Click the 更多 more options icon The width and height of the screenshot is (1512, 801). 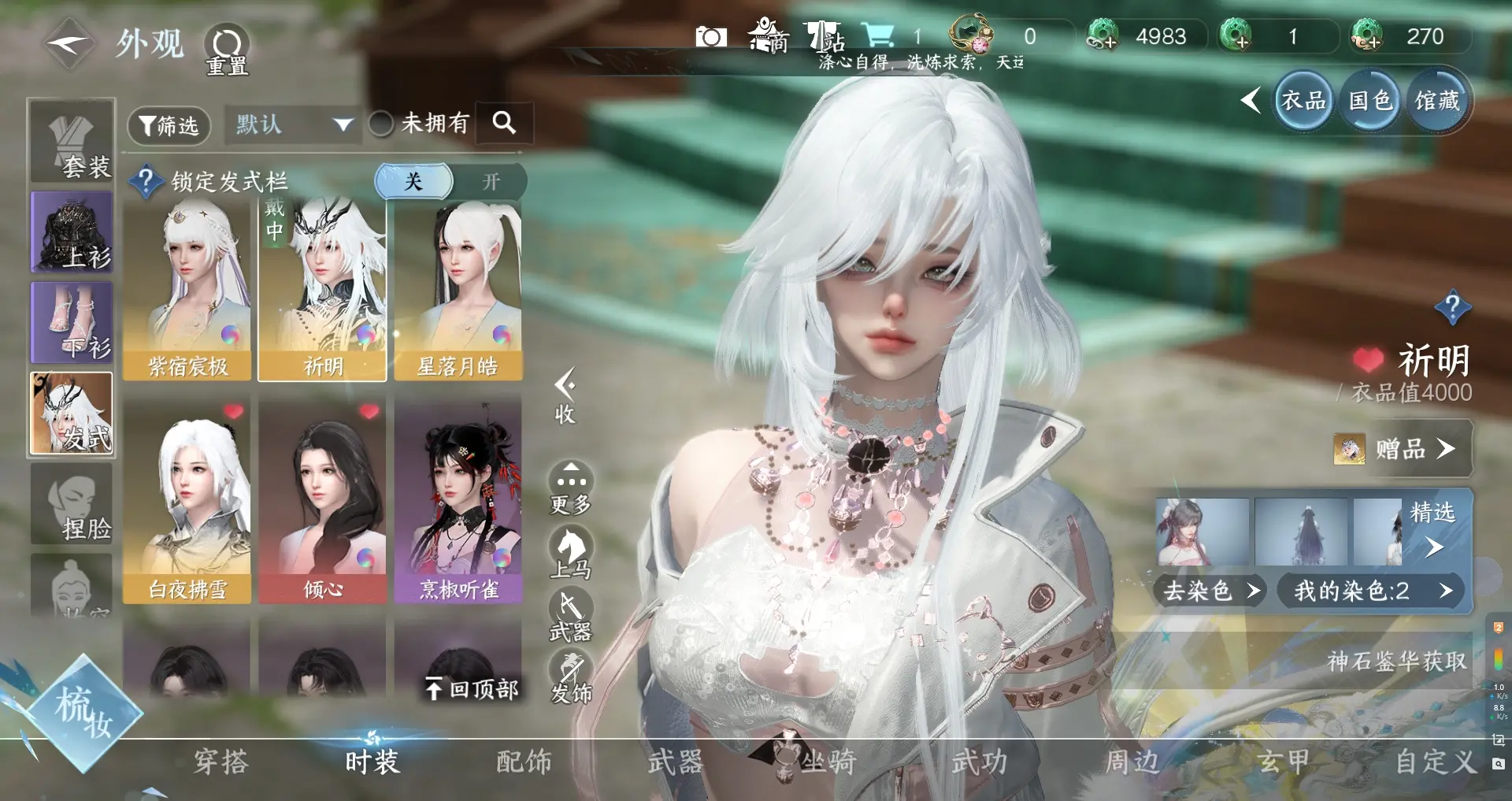(571, 488)
